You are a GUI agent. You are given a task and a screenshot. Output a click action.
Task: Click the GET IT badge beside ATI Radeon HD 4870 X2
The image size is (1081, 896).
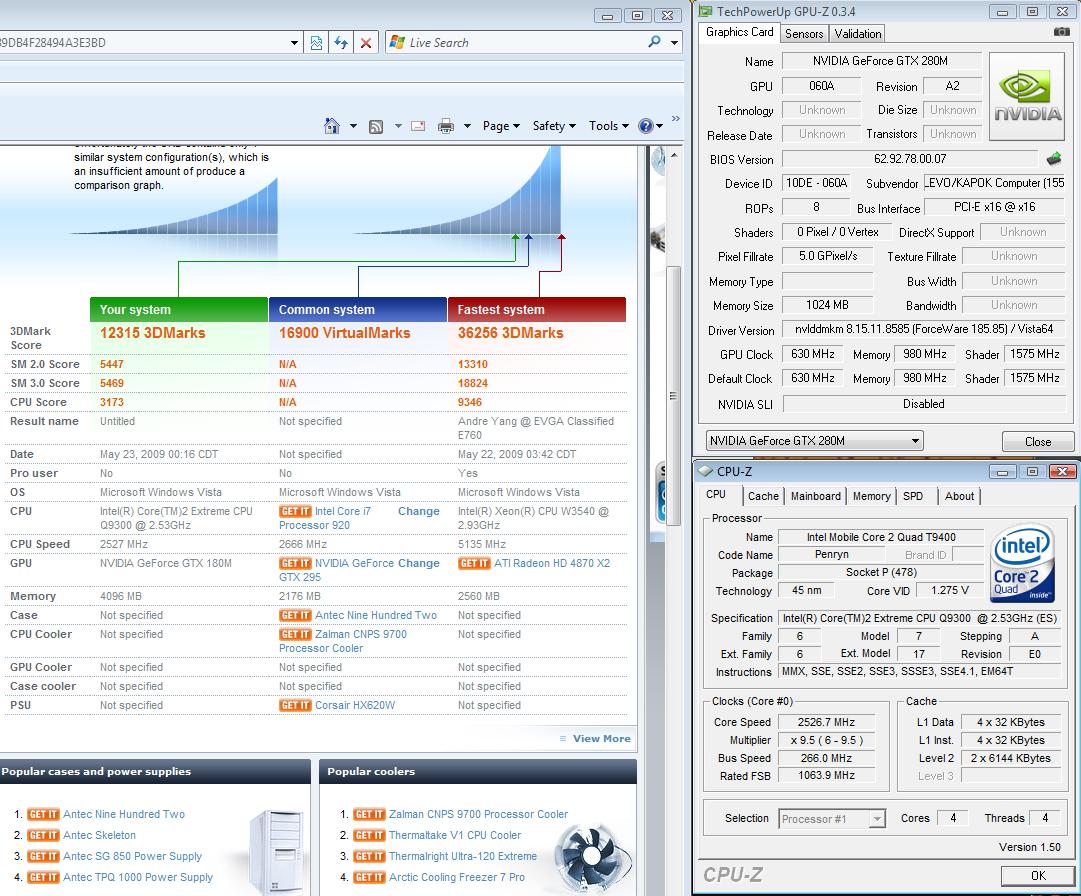474,563
